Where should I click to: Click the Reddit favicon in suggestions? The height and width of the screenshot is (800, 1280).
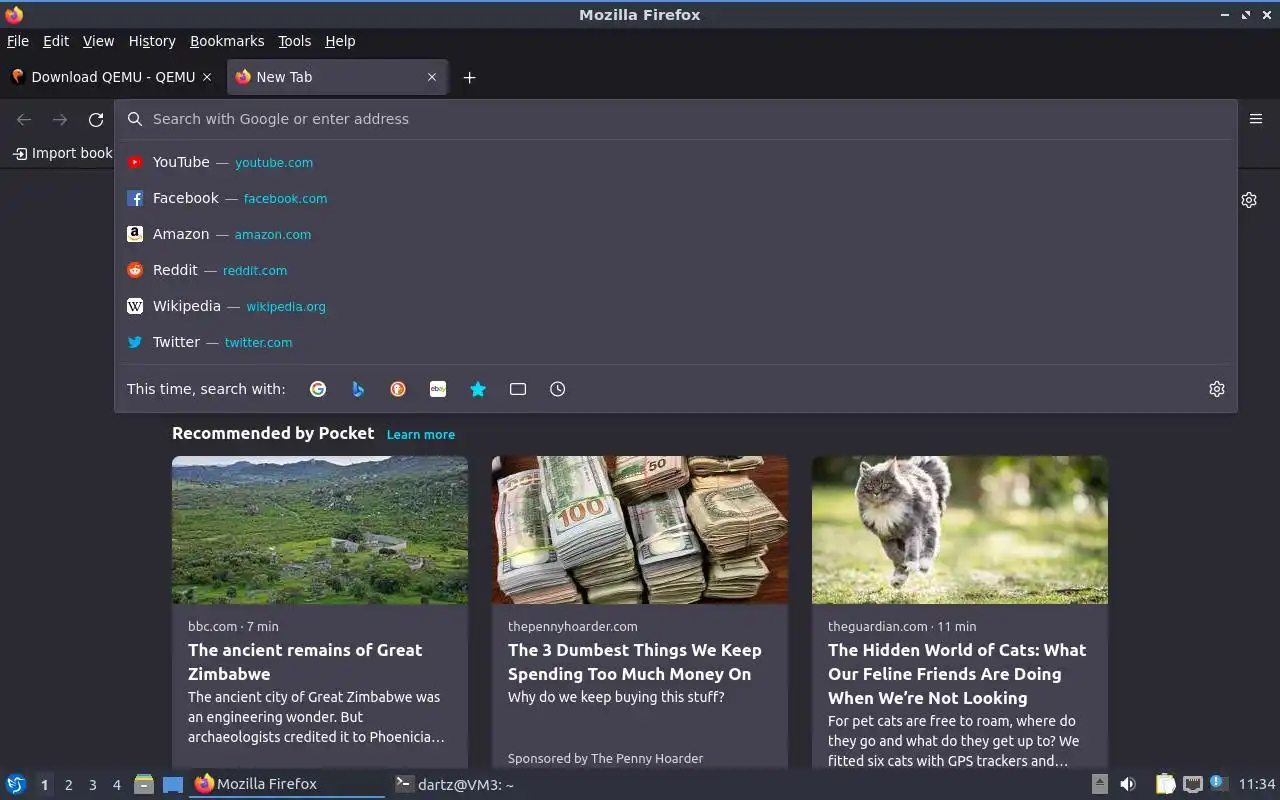pos(135,270)
